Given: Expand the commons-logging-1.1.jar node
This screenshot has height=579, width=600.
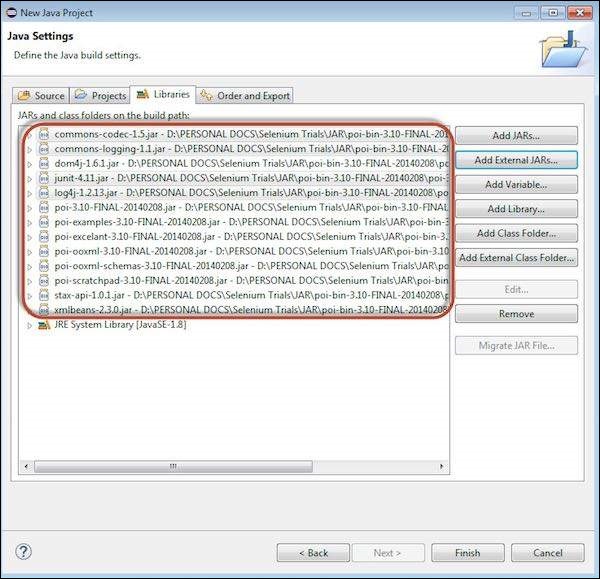Looking at the screenshot, I should (x=29, y=150).
